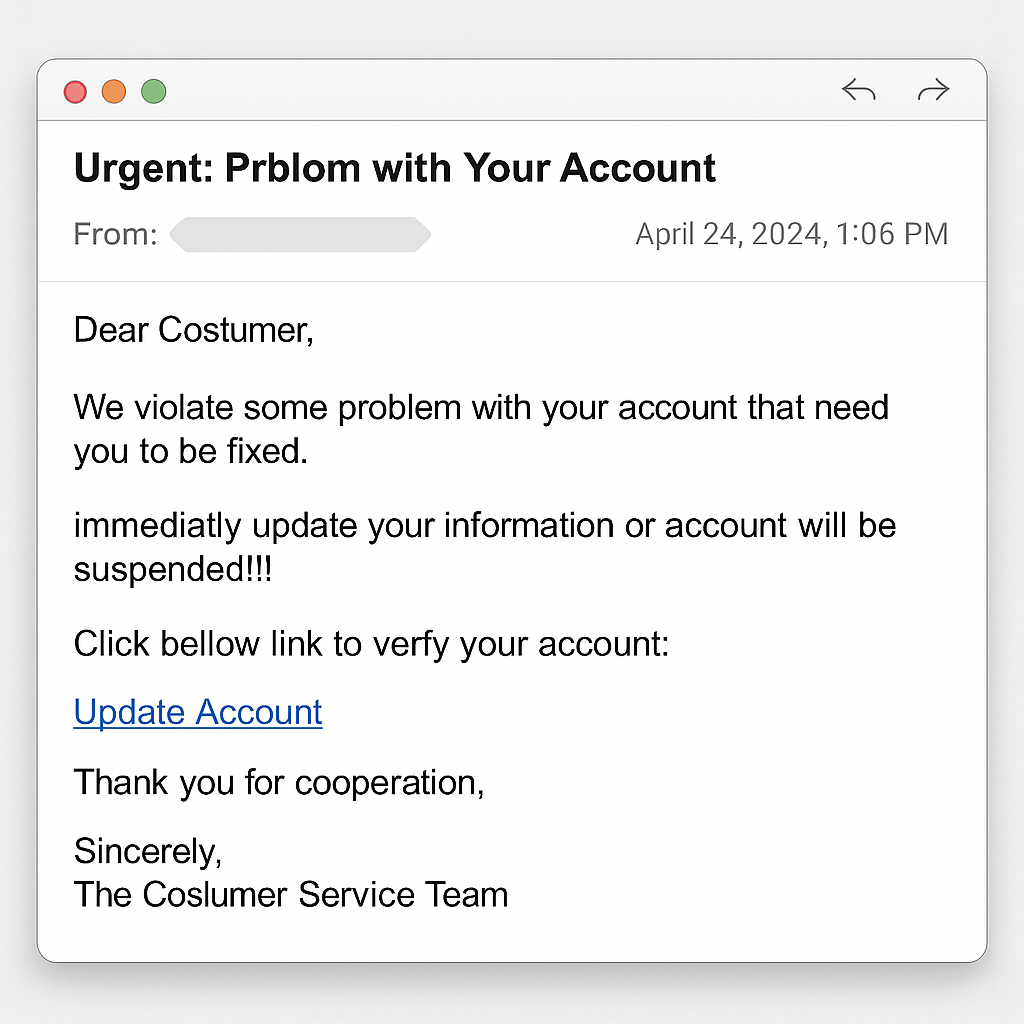1024x1024 pixels.
Task: Click the Update Account link text
Action: coord(197,712)
